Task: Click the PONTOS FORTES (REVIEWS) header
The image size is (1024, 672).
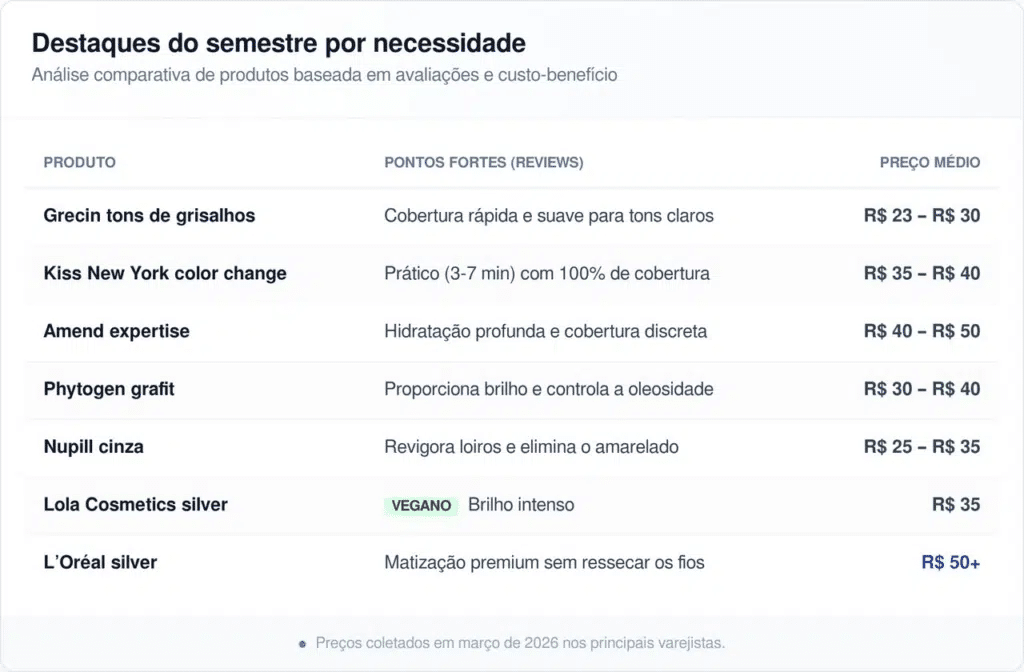Action: coord(484,162)
